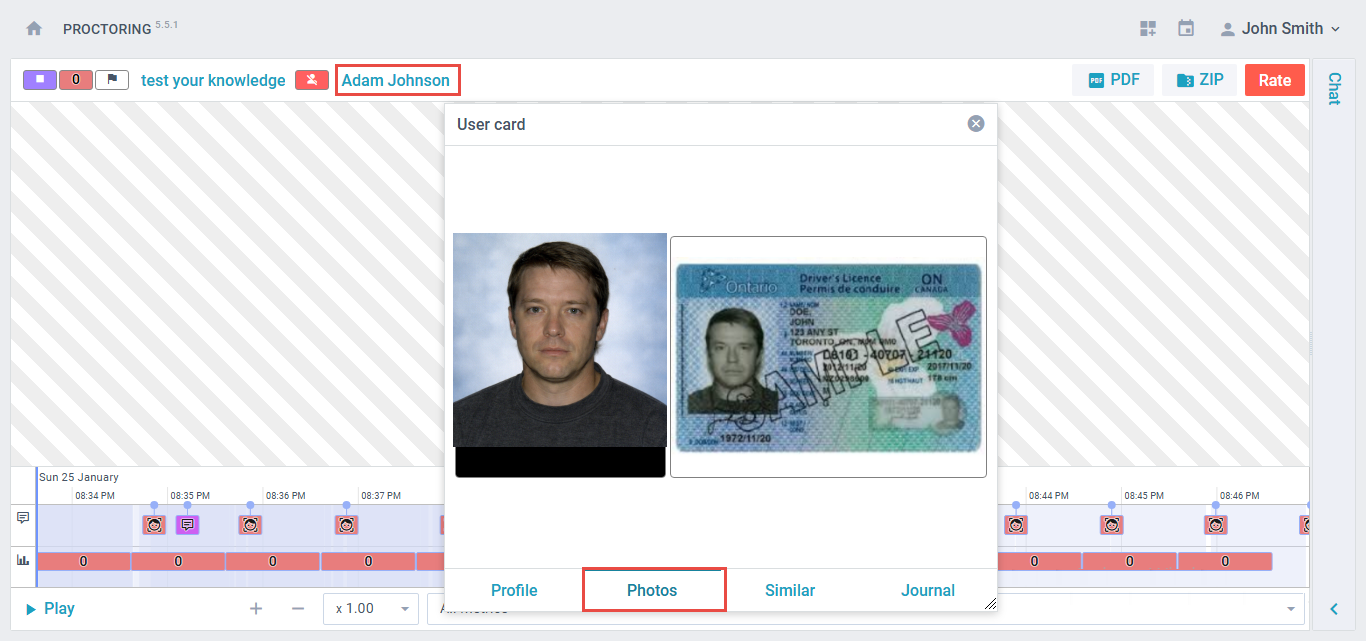1366x641 pixels.
Task: Switch to the Profile tab
Action: tap(514, 590)
